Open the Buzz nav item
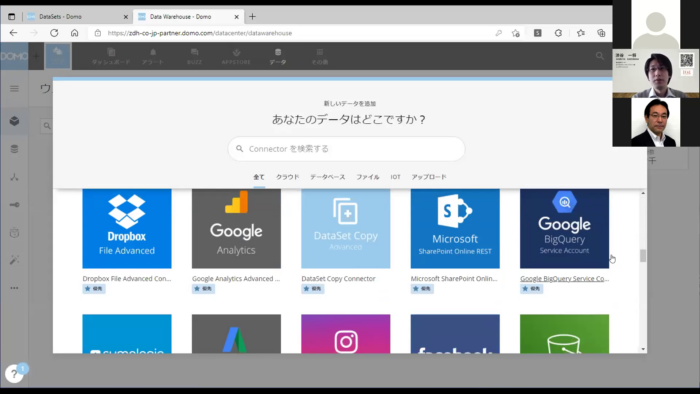Viewport: 700px width, 394px height. (194, 57)
